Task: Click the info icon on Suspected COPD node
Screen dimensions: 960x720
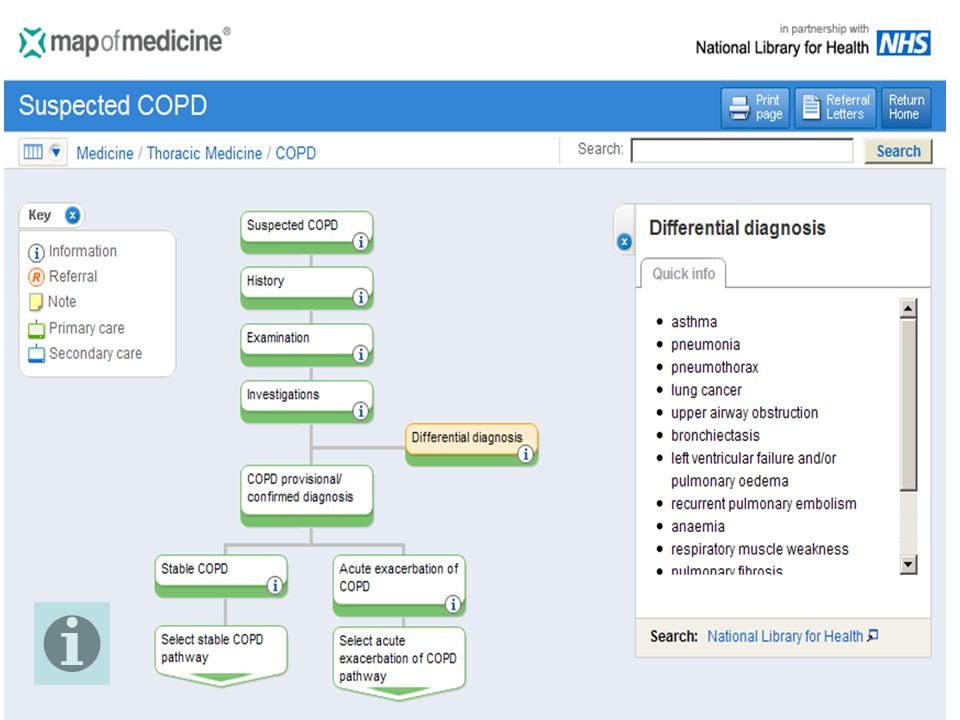Action: point(361,242)
